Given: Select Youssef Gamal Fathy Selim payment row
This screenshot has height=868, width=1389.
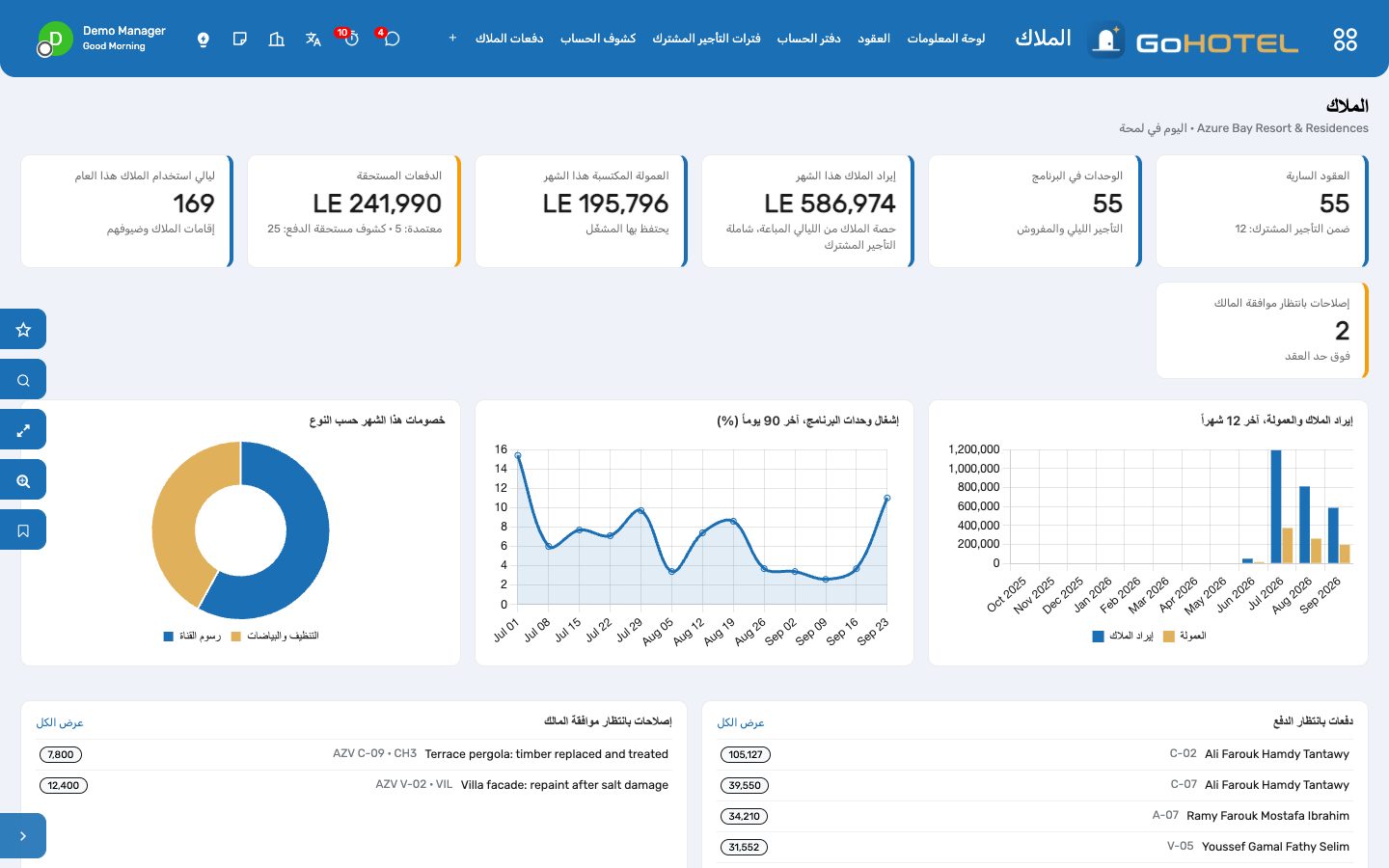Looking at the screenshot, I should pyautogui.click(x=1035, y=847).
